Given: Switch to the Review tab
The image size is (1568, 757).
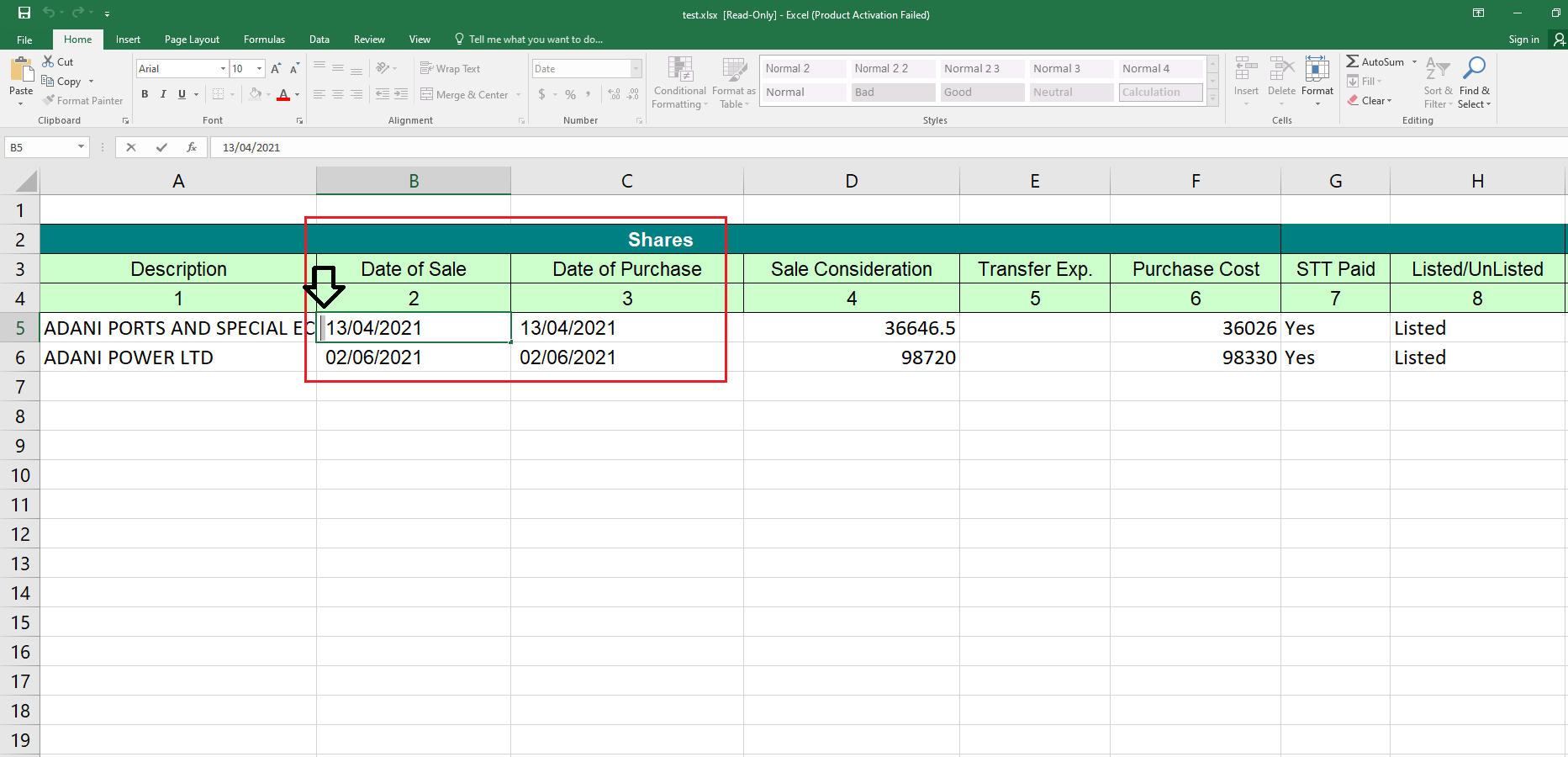Looking at the screenshot, I should click(369, 40).
